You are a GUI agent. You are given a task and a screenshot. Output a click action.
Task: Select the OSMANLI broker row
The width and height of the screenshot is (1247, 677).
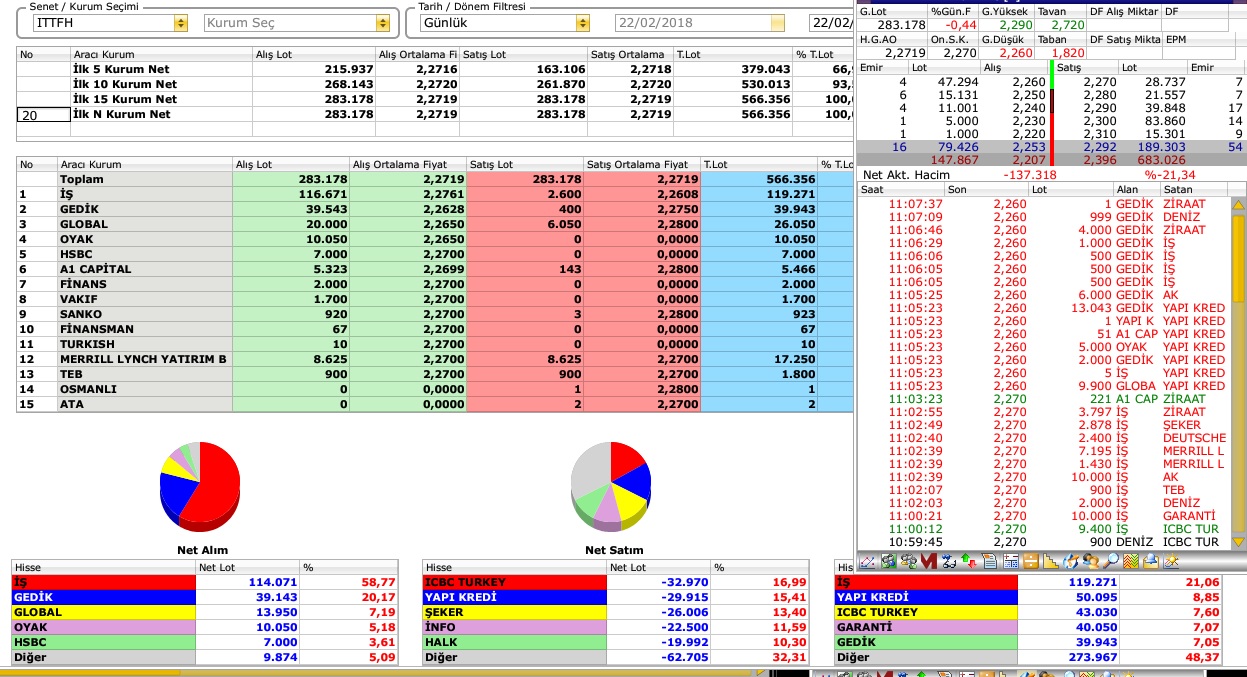pyautogui.click(x=435, y=389)
